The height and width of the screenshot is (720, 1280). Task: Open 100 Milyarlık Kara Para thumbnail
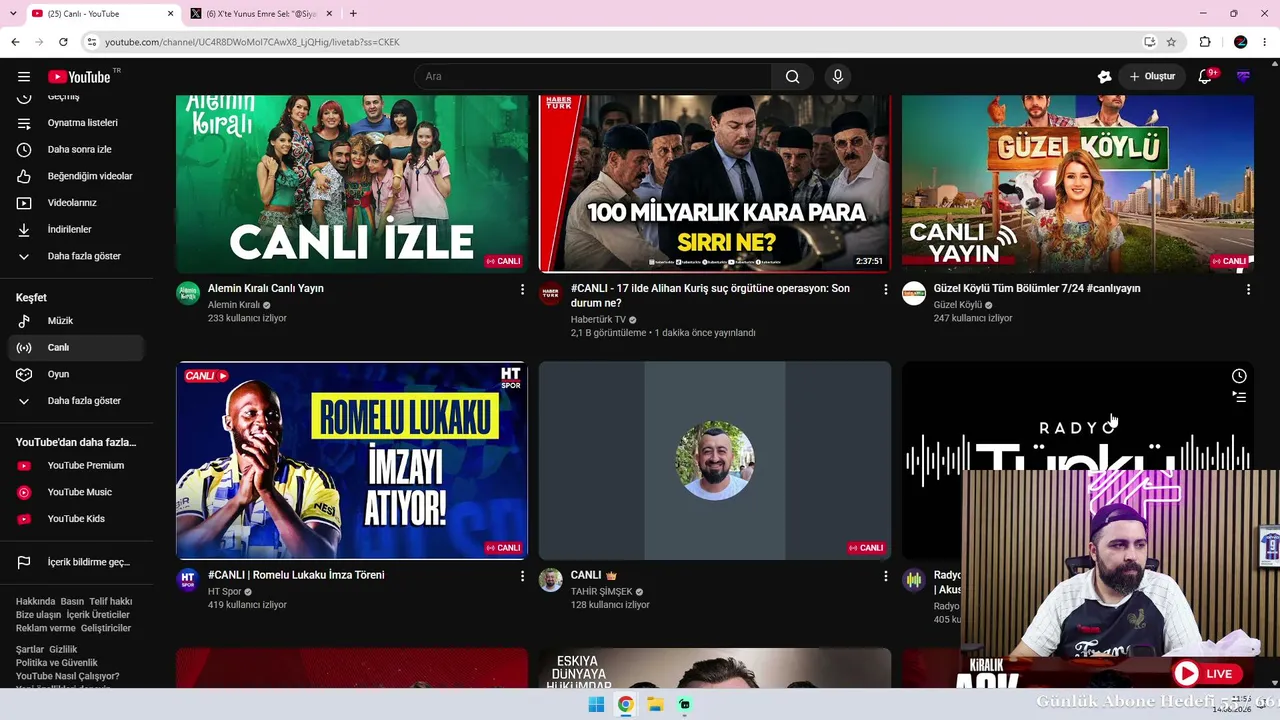click(x=715, y=184)
